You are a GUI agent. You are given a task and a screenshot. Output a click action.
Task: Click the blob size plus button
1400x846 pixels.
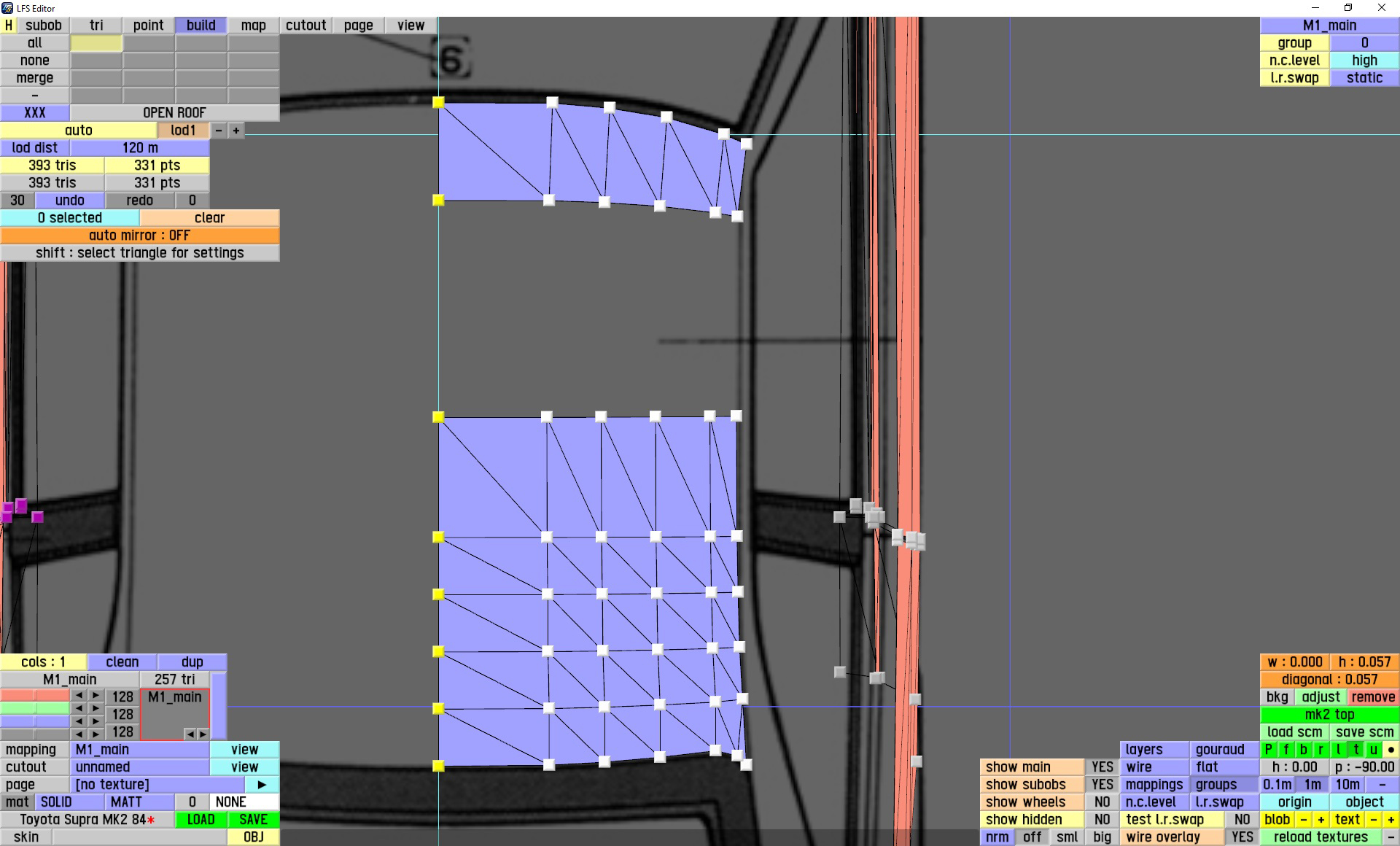(x=1321, y=820)
